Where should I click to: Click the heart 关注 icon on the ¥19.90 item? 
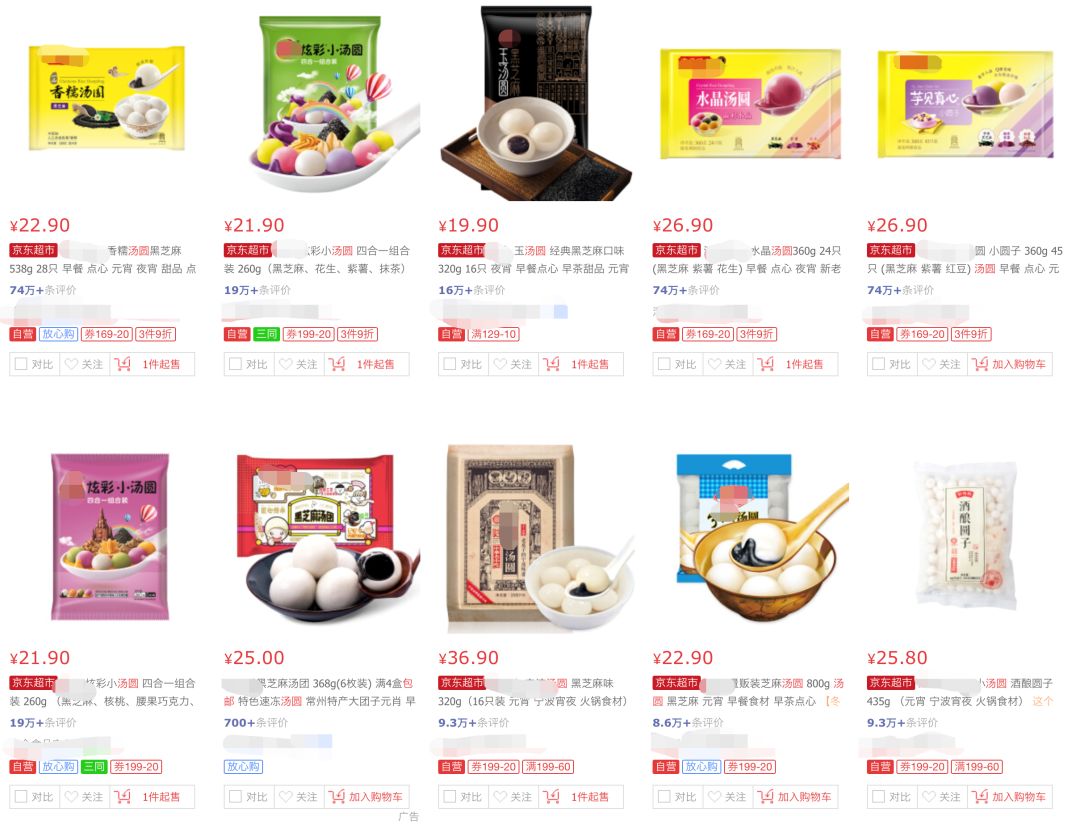click(x=501, y=364)
